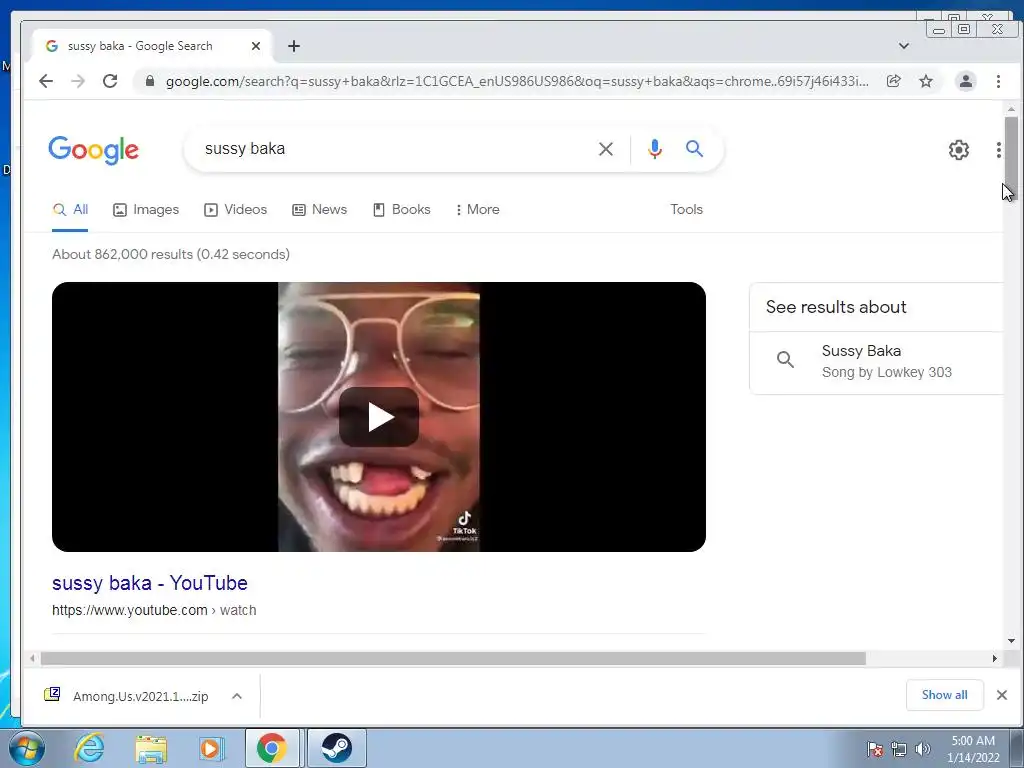
Task: Expand the Among.Us download options chevron
Action: click(x=237, y=696)
